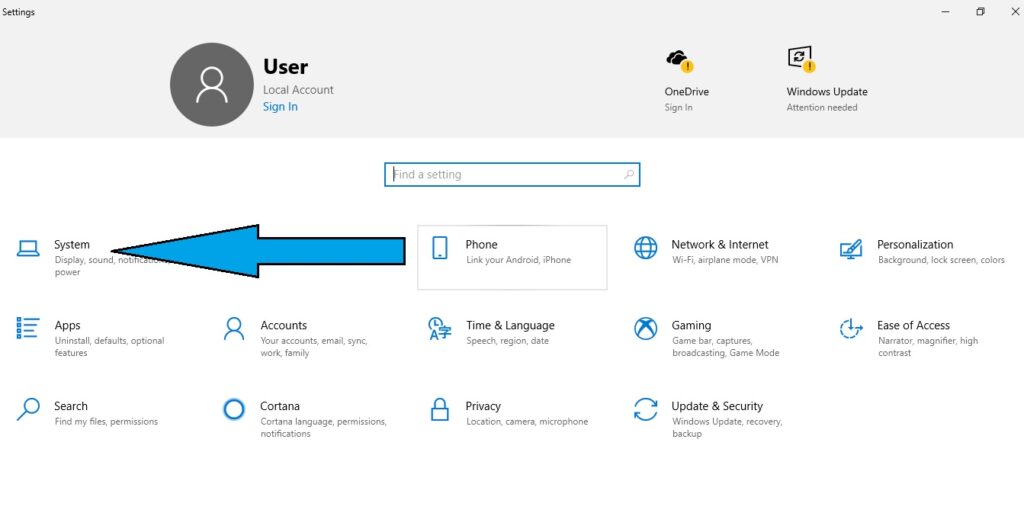Select the Accounts category title

point(283,325)
